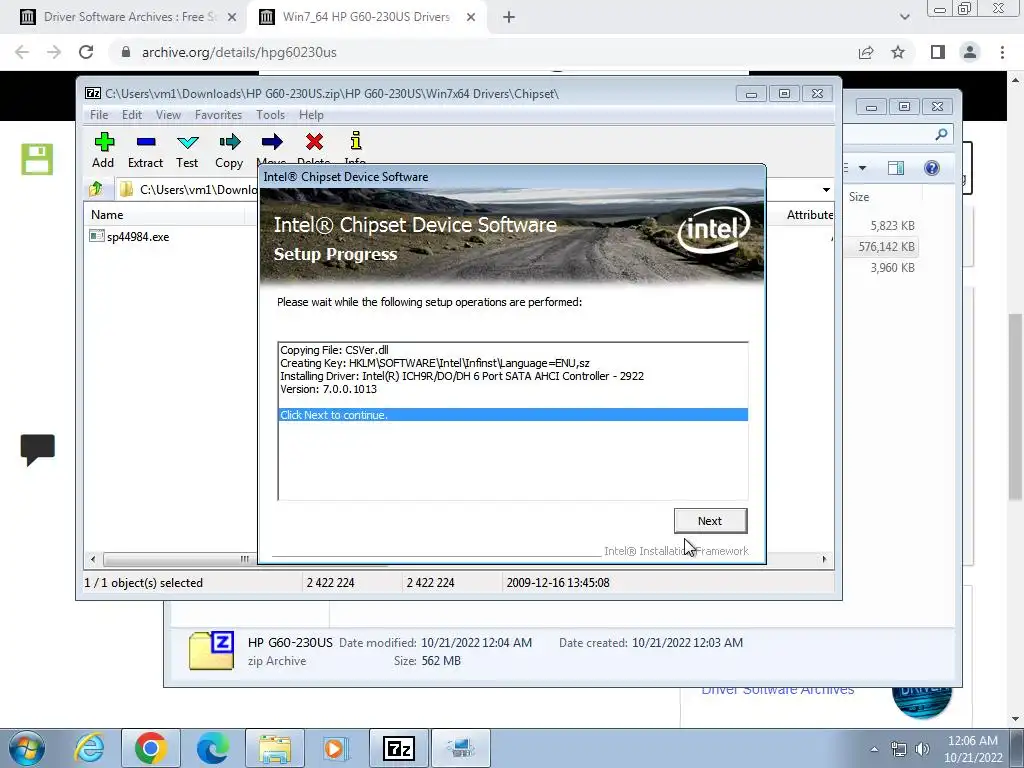Close the Win7_64 HP G60-230US tab
Viewport: 1024px width, 768px height.
471,18
